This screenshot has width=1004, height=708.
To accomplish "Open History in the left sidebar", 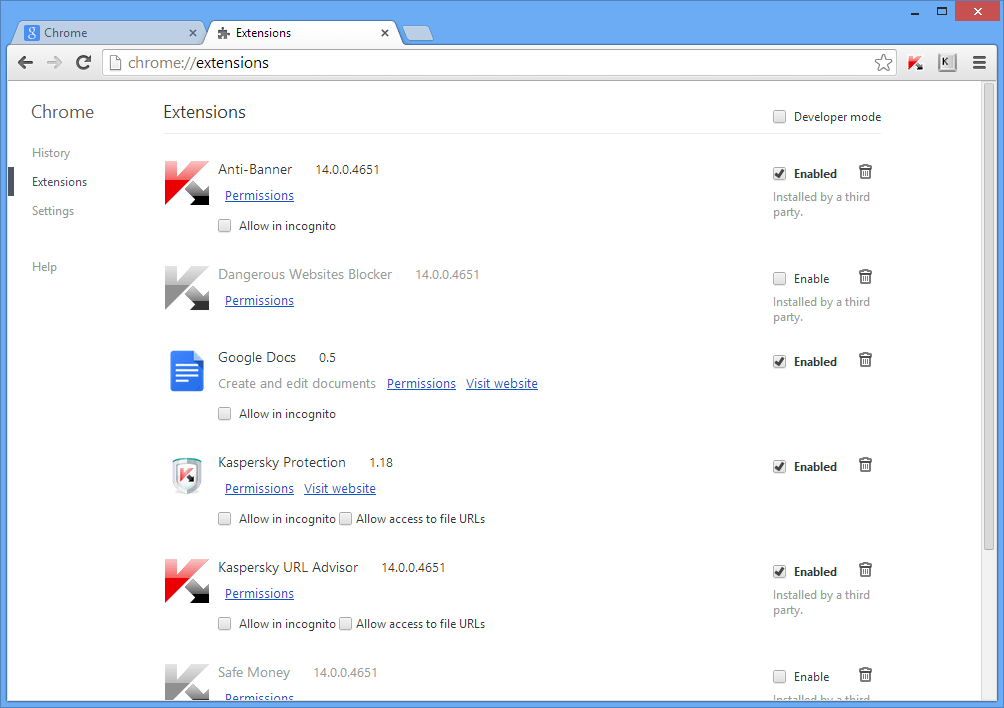I will (51, 153).
